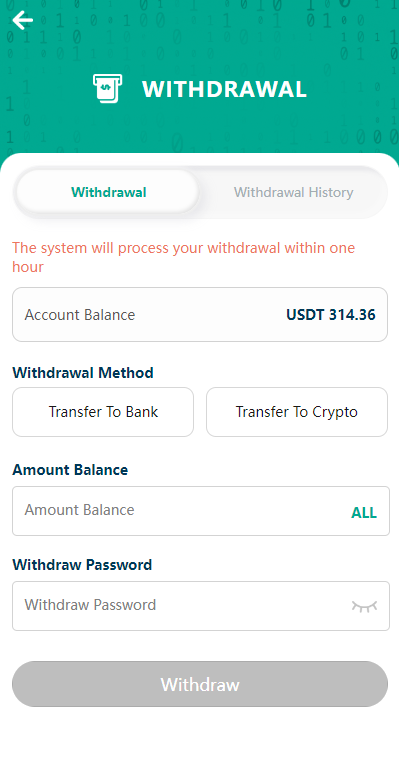
Task: Focus the Amount Balance input field
Action: pyautogui.click(x=201, y=511)
